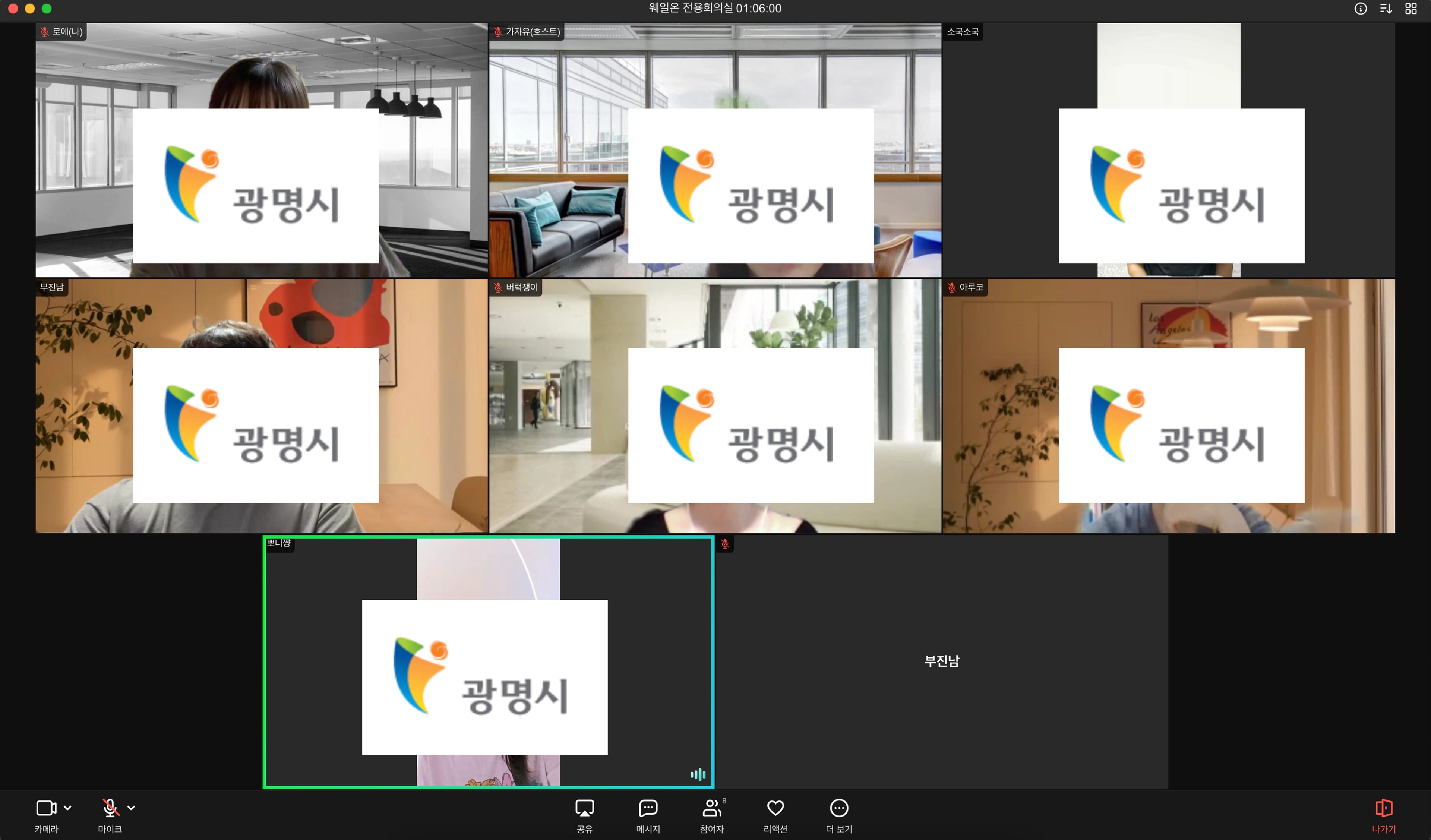Select the highlighted 뽀니쨩 video tile
The width and height of the screenshot is (1431, 840).
click(x=488, y=661)
